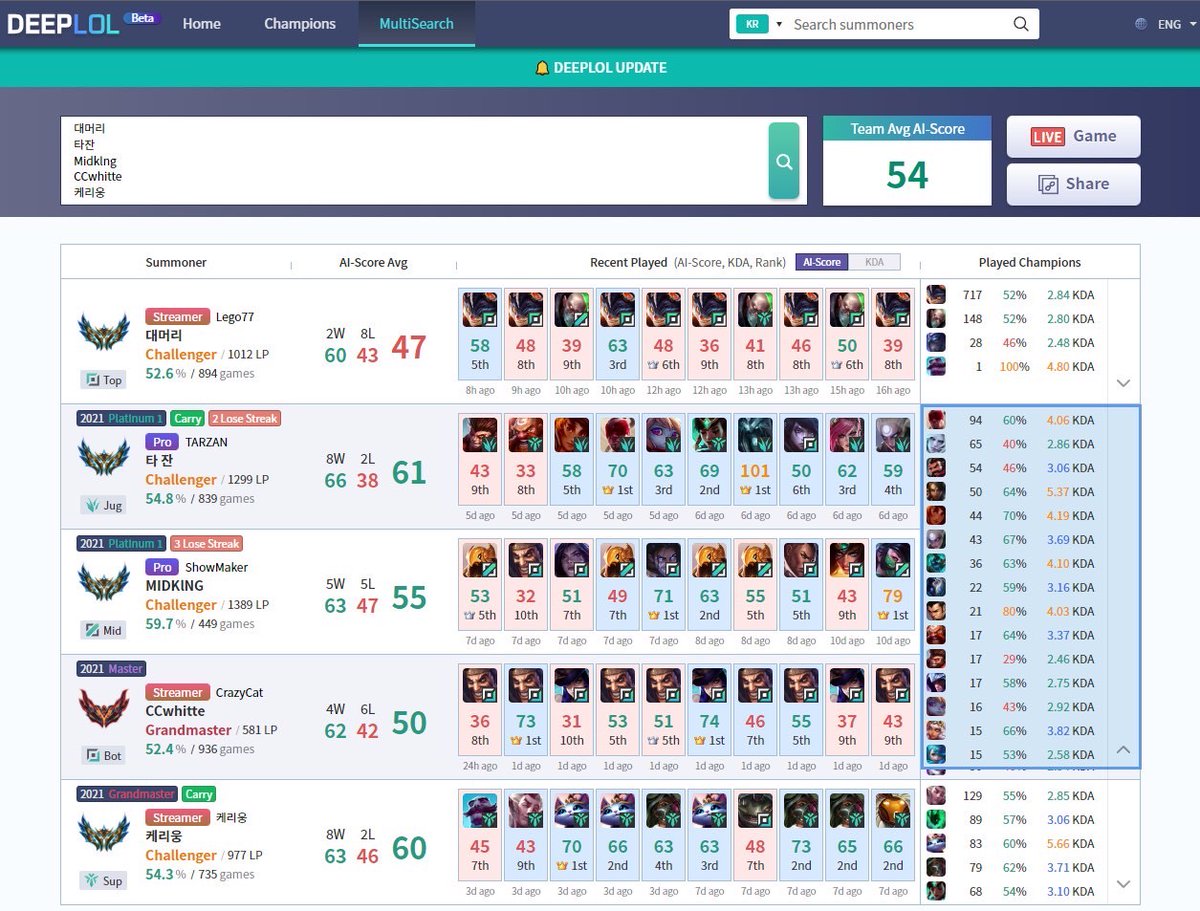Click the Challenger emblem of 케리웅
The image size is (1200, 911).
pyautogui.click(x=104, y=834)
